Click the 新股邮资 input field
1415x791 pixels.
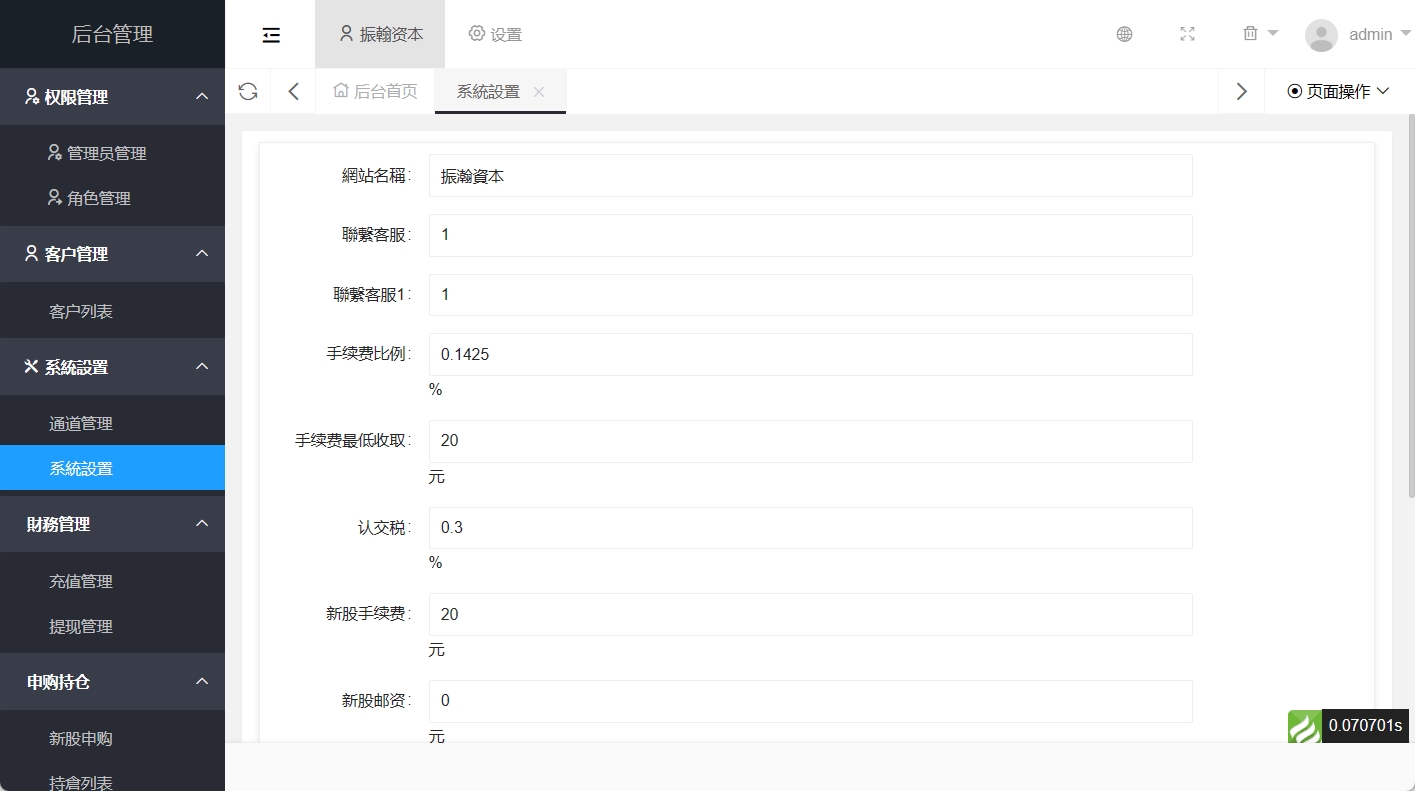(810, 701)
